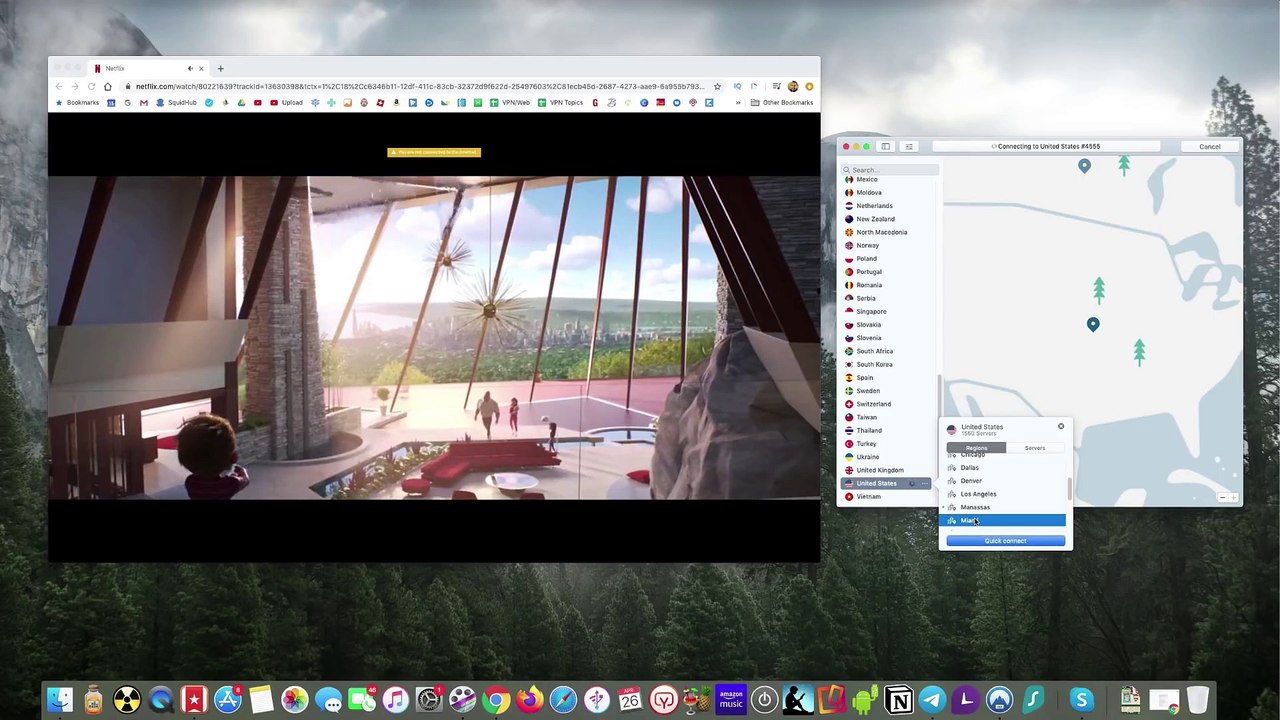Zoom out on the NordVPN map
The height and width of the screenshot is (720, 1280).
tap(1222, 497)
